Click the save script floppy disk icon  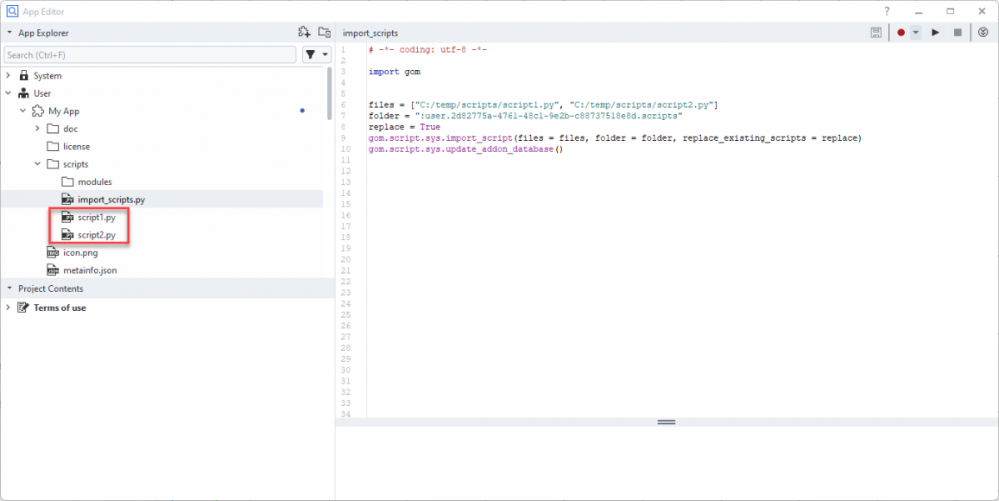pyautogui.click(x=876, y=33)
